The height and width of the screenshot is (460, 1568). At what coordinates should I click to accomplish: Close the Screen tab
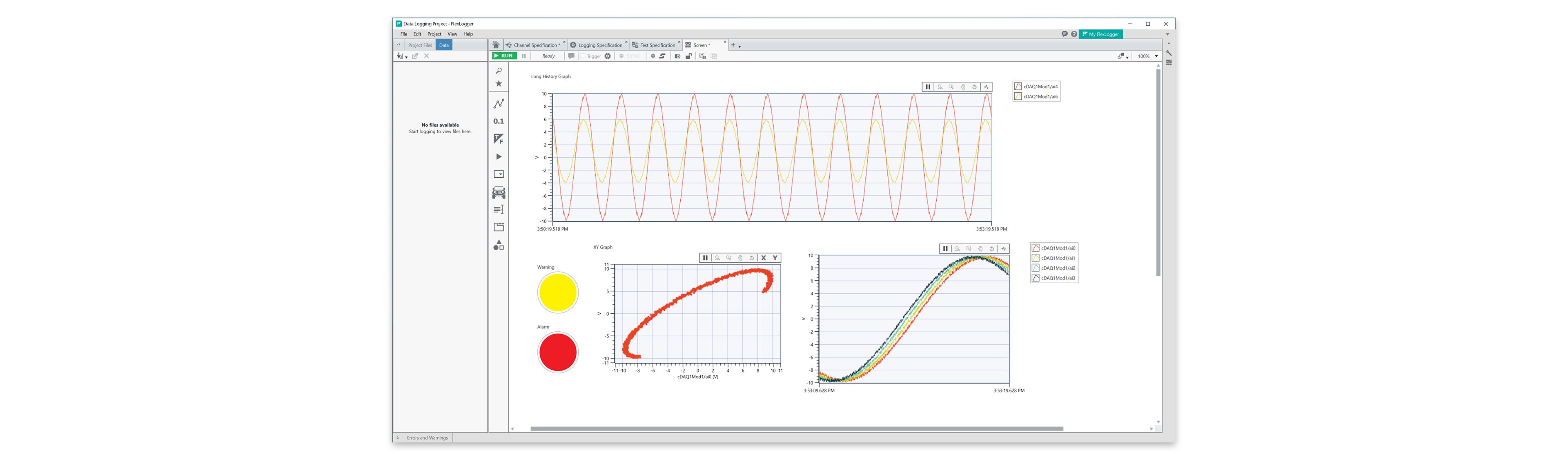(x=725, y=42)
